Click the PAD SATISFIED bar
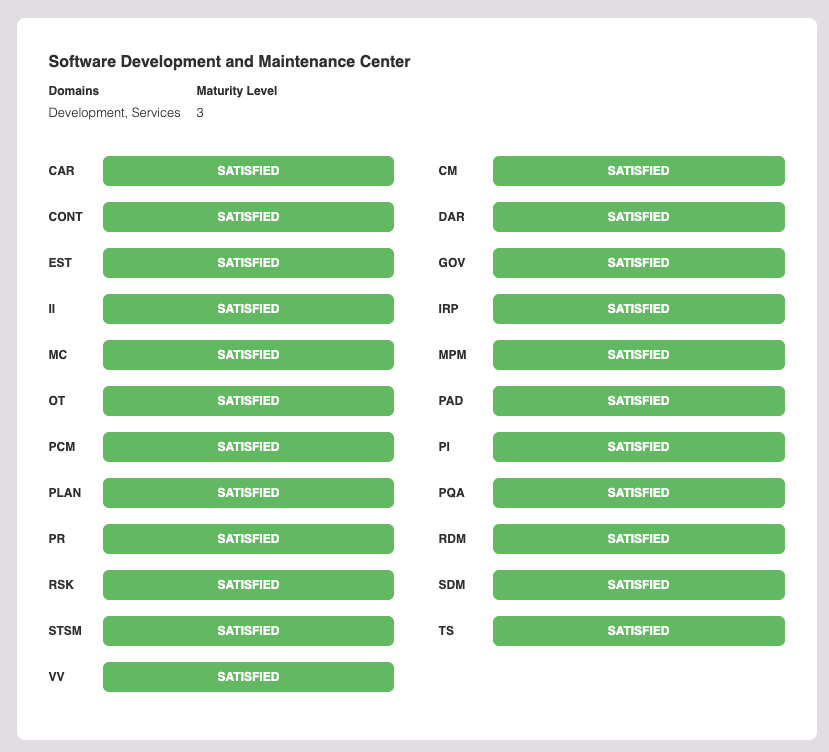This screenshot has width=829, height=752. [638, 401]
